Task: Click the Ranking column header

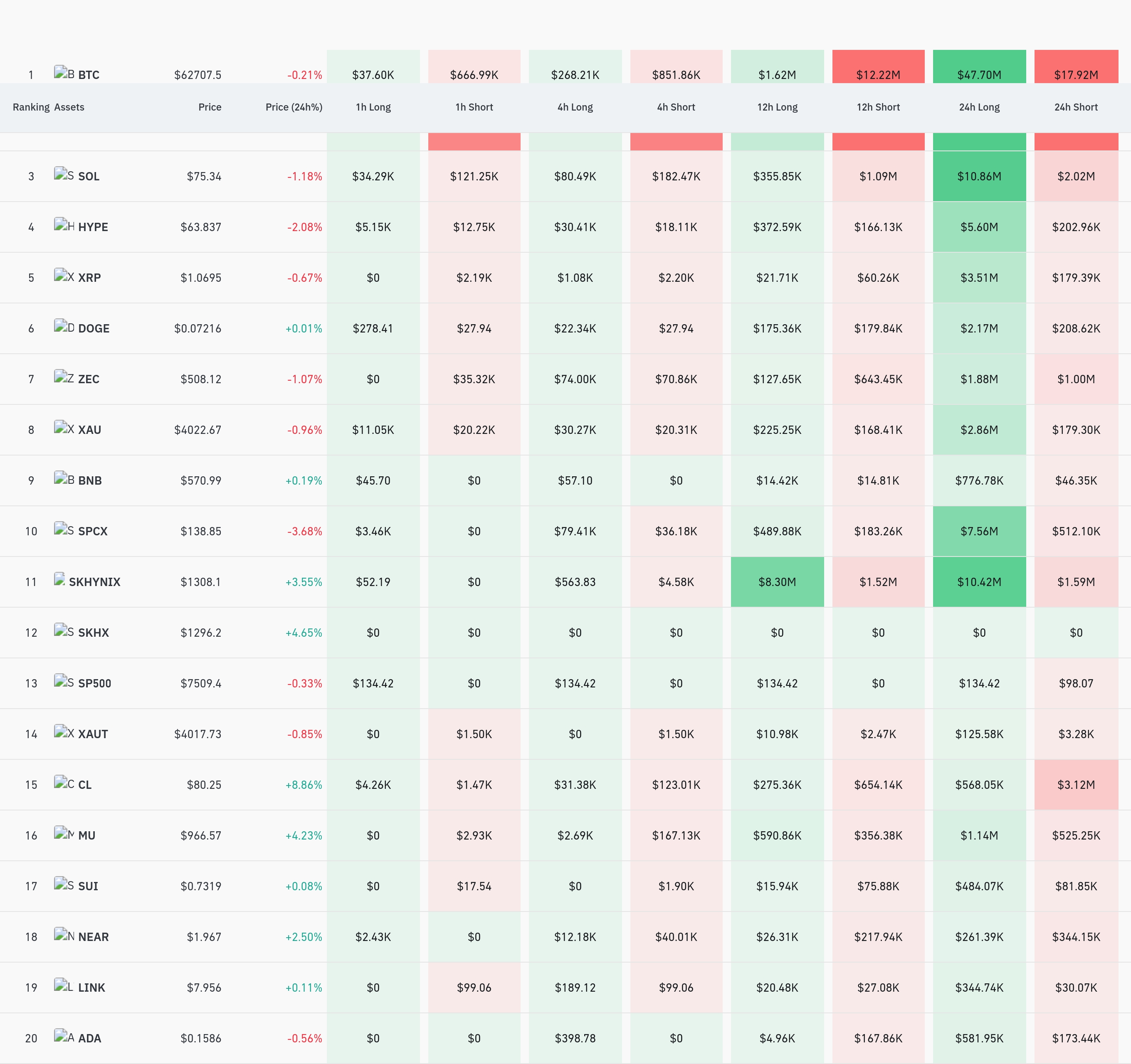Action: [31, 107]
